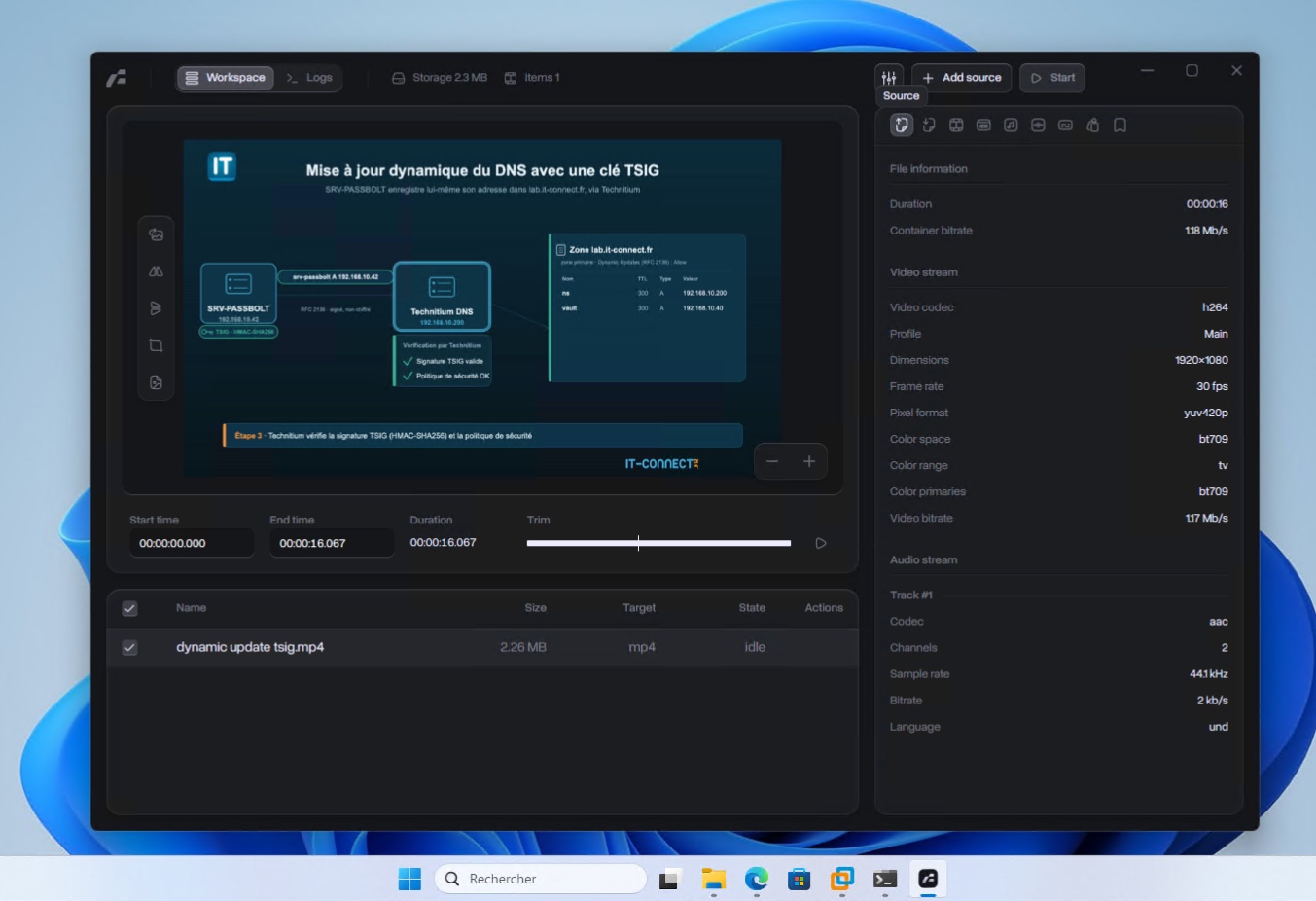Click the Name column header
The width and height of the screenshot is (1316, 901).
point(191,608)
